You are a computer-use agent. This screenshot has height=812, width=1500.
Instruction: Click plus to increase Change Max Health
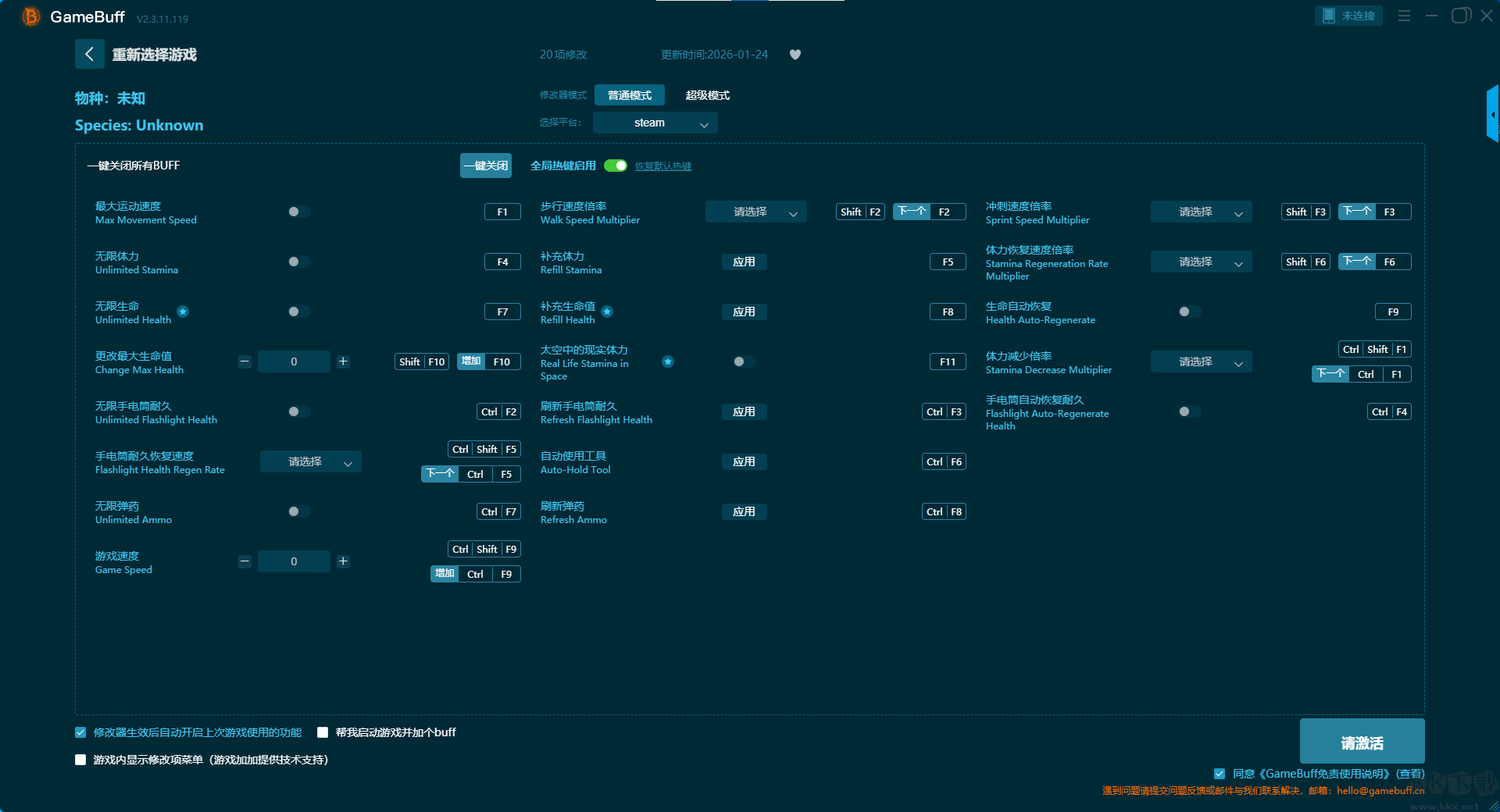(x=343, y=361)
